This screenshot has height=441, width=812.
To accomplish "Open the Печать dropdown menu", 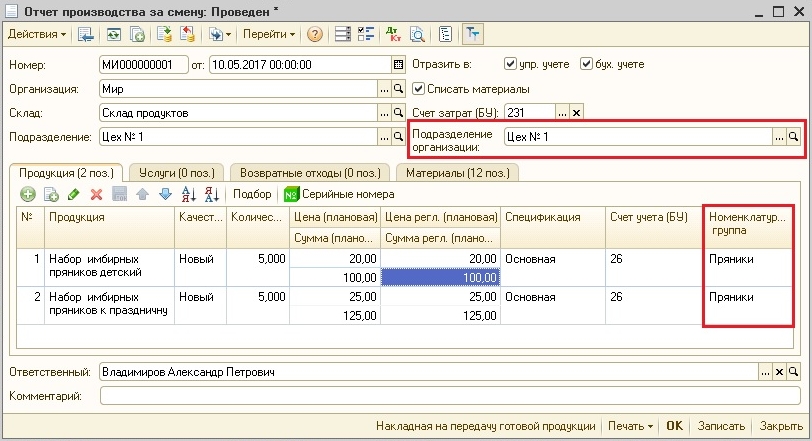I will coord(630,427).
